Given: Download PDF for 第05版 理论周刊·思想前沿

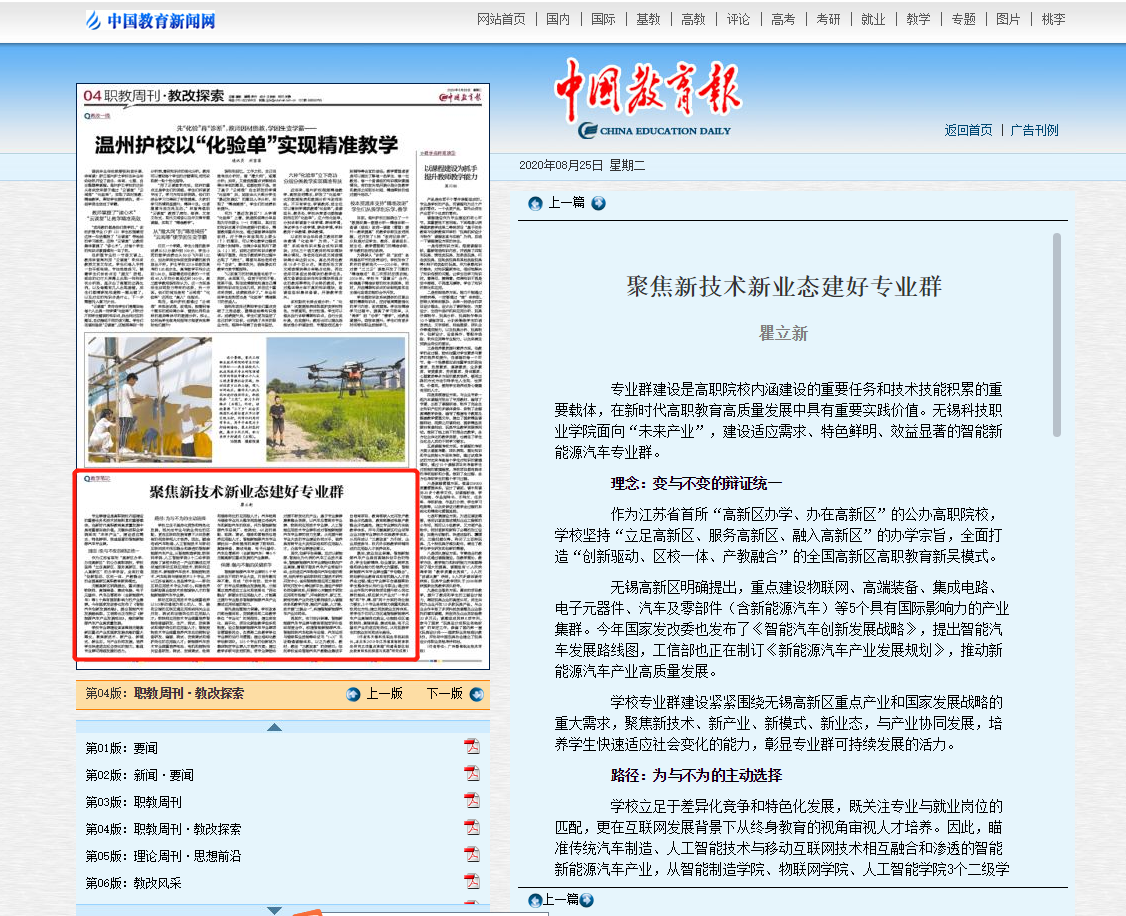Looking at the screenshot, I should tap(471, 855).
